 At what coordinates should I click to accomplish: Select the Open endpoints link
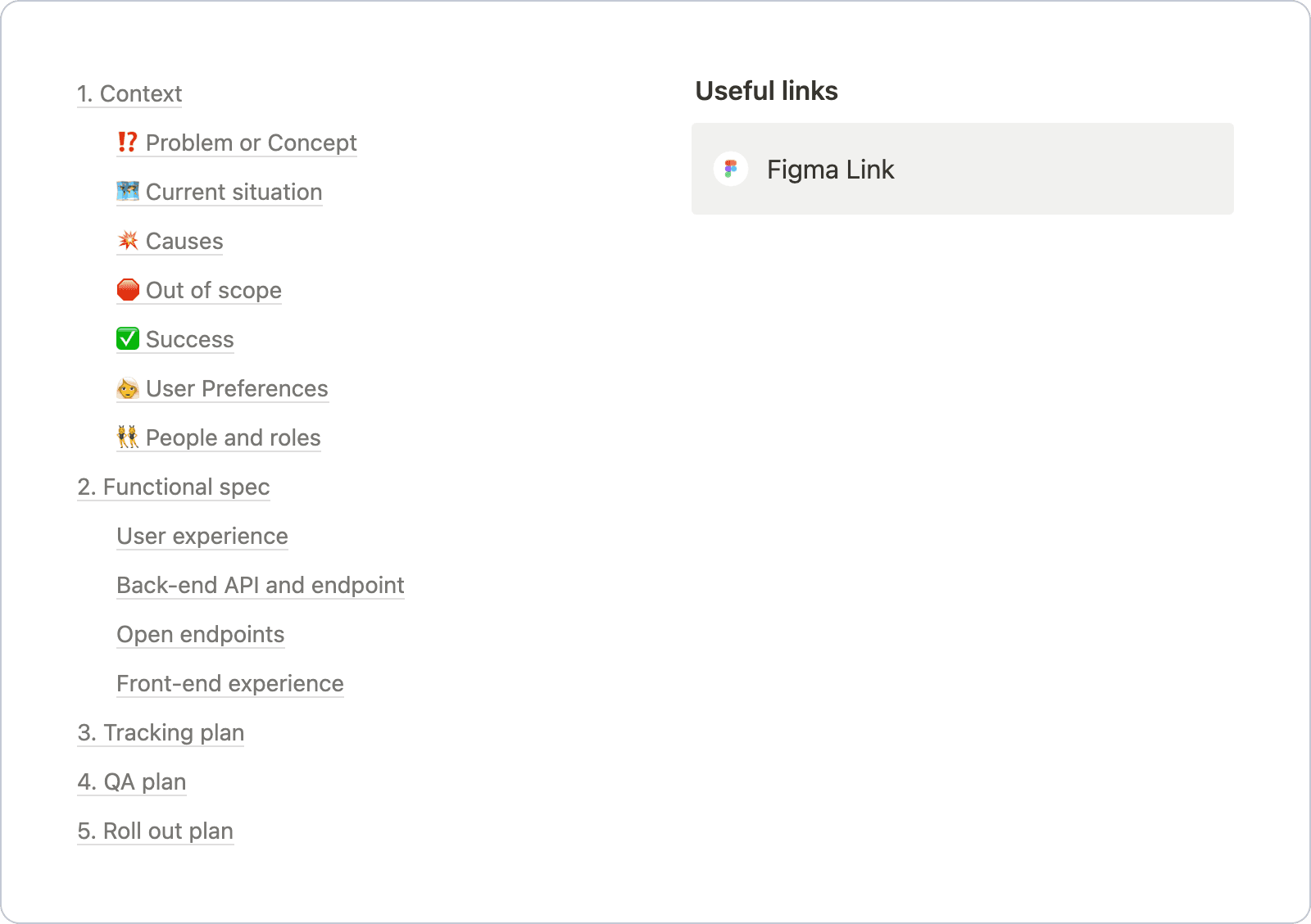point(201,635)
